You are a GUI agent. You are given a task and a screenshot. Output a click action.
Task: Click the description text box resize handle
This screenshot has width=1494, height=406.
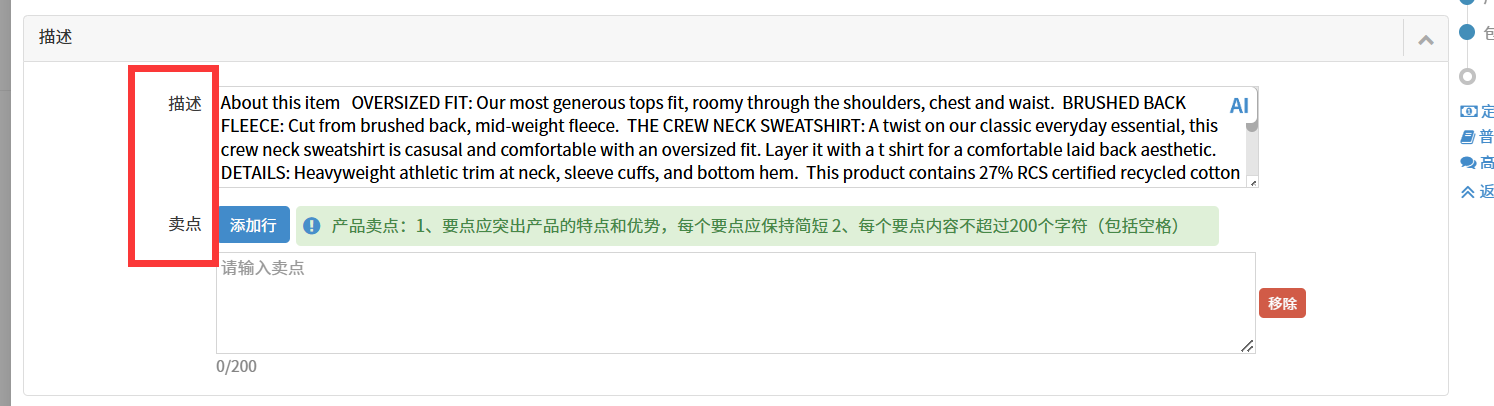click(1252, 182)
